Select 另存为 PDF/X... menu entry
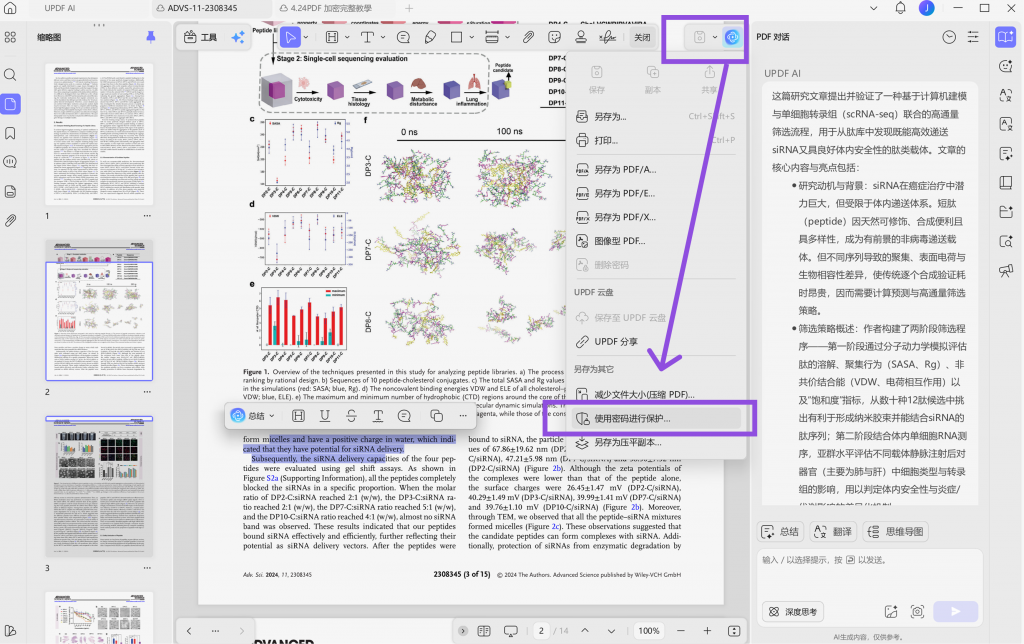 [x=655, y=217]
